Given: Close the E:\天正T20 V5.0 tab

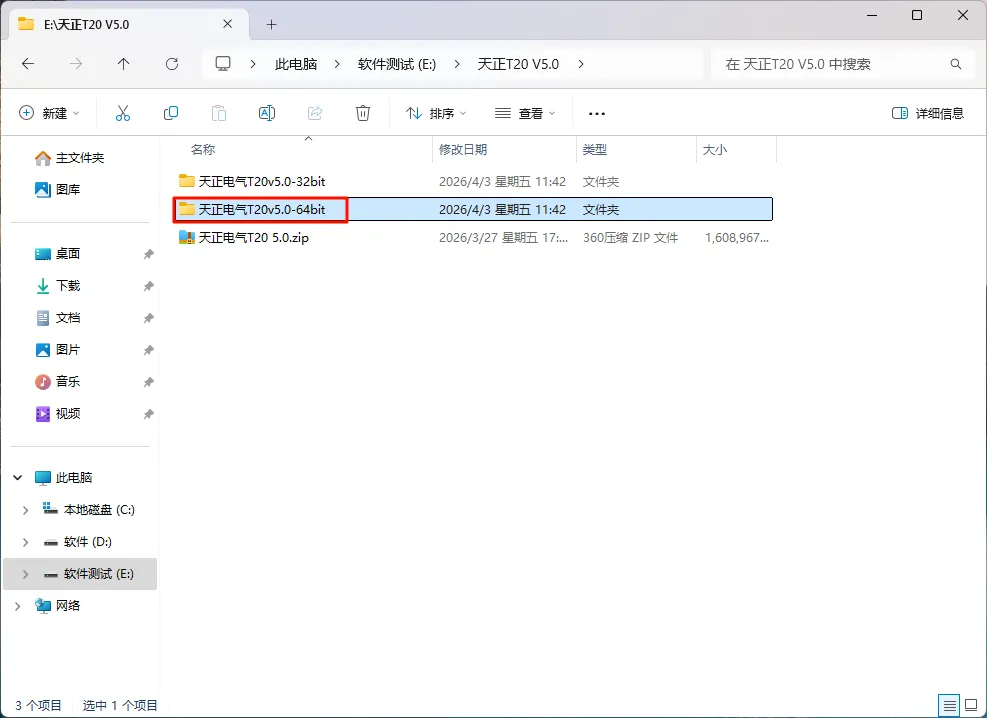Looking at the screenshot, I should 228,24.
